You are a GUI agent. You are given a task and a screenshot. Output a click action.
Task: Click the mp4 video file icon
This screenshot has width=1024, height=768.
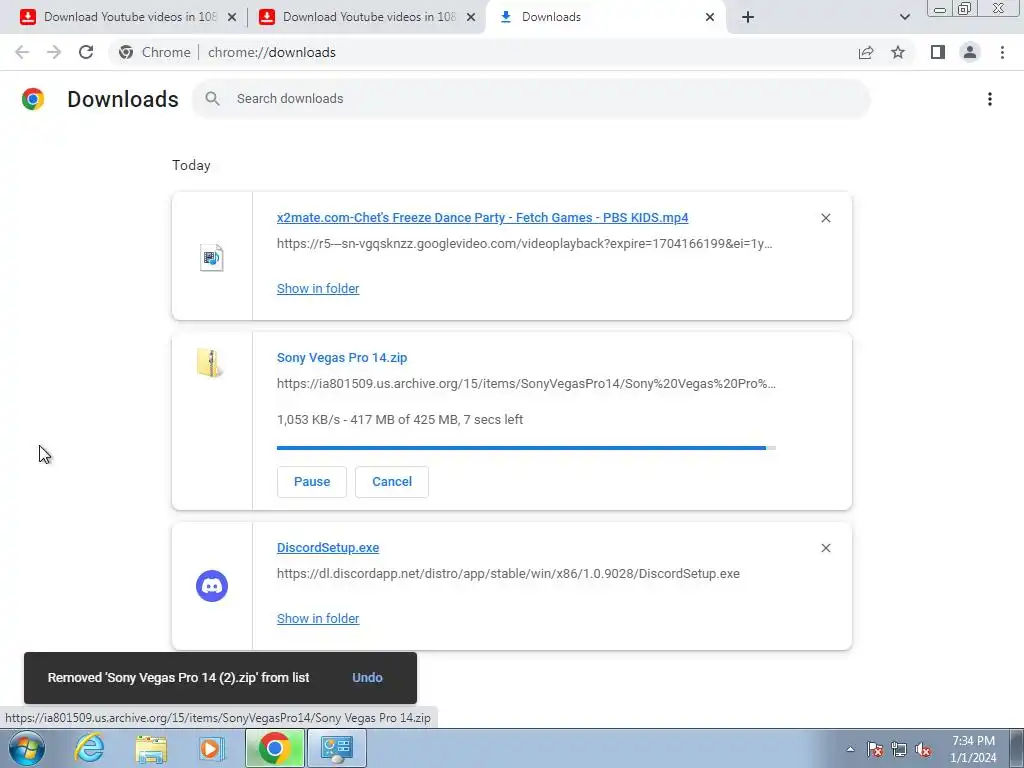coord(212,257)
